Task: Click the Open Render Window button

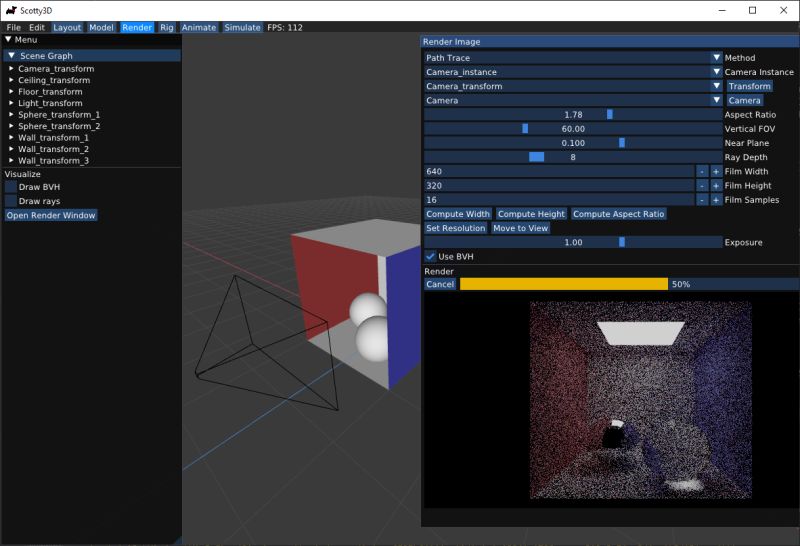Action: (x=51, y=215)
